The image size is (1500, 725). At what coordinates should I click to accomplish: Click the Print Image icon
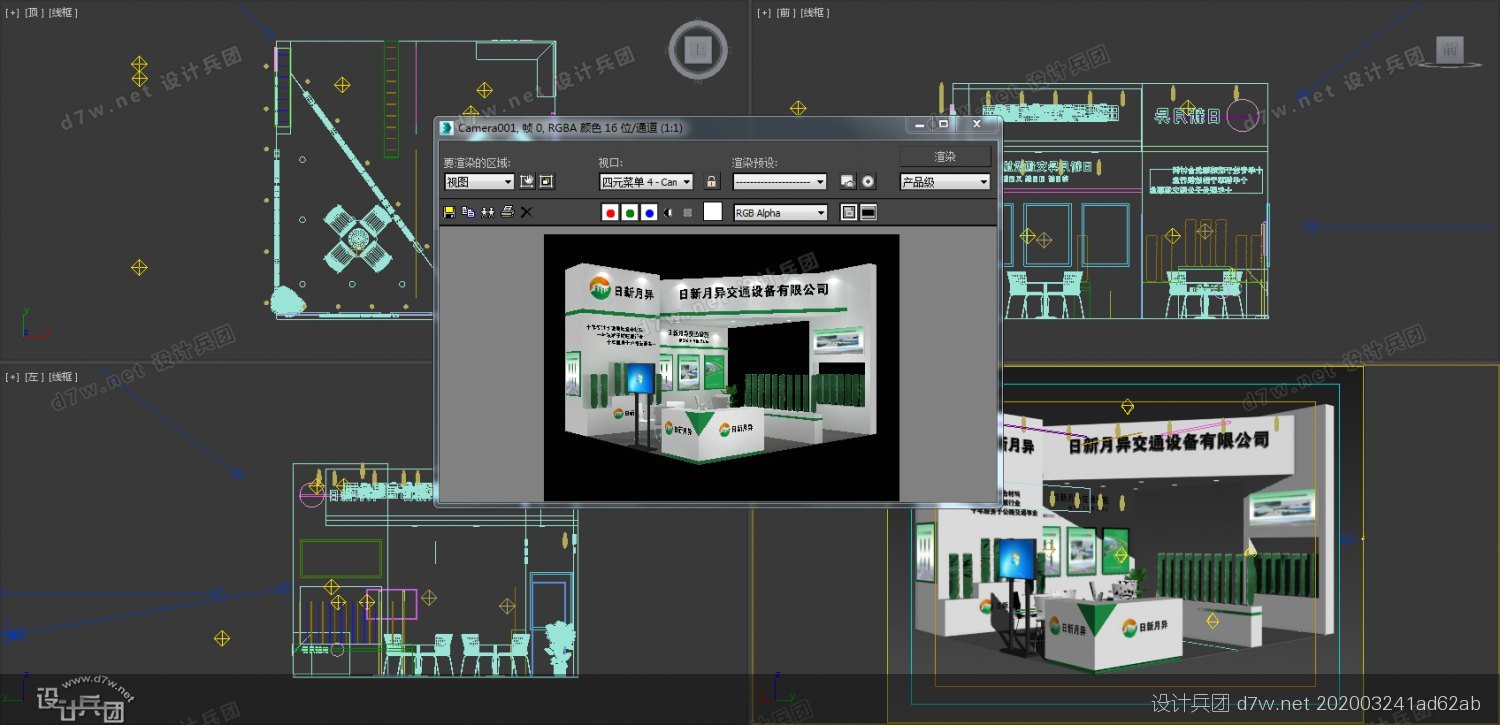pyautogui.click(x=507, y=212)
